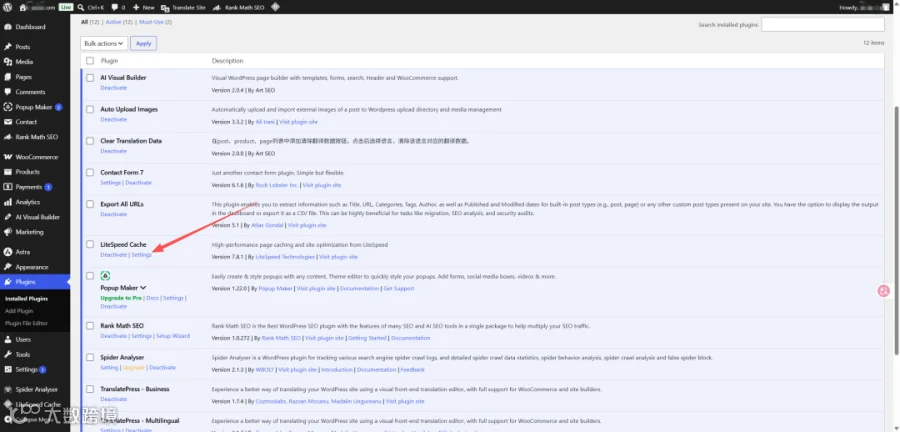Image resolution: width=900 pixels, height=432 pixels.
Task: Open Translate Site in admin bar
Action: pyautogui.click(x=183, y=7)
